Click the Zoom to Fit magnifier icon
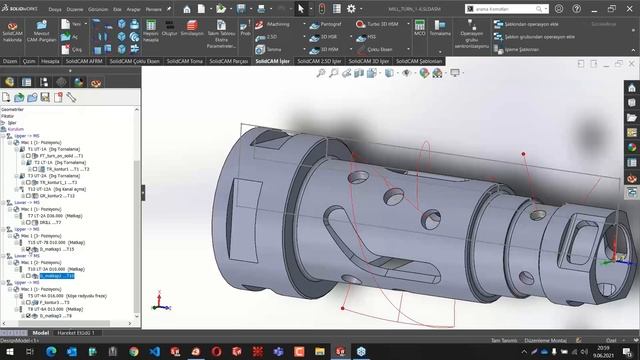The image size is (640, 360). click(321, 73)
